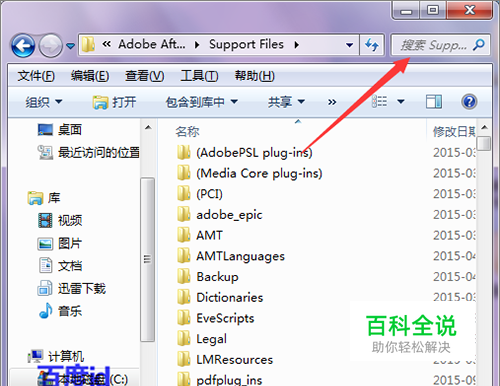
Task: Click the magnifier search icon
Action: tap(479, 45)
